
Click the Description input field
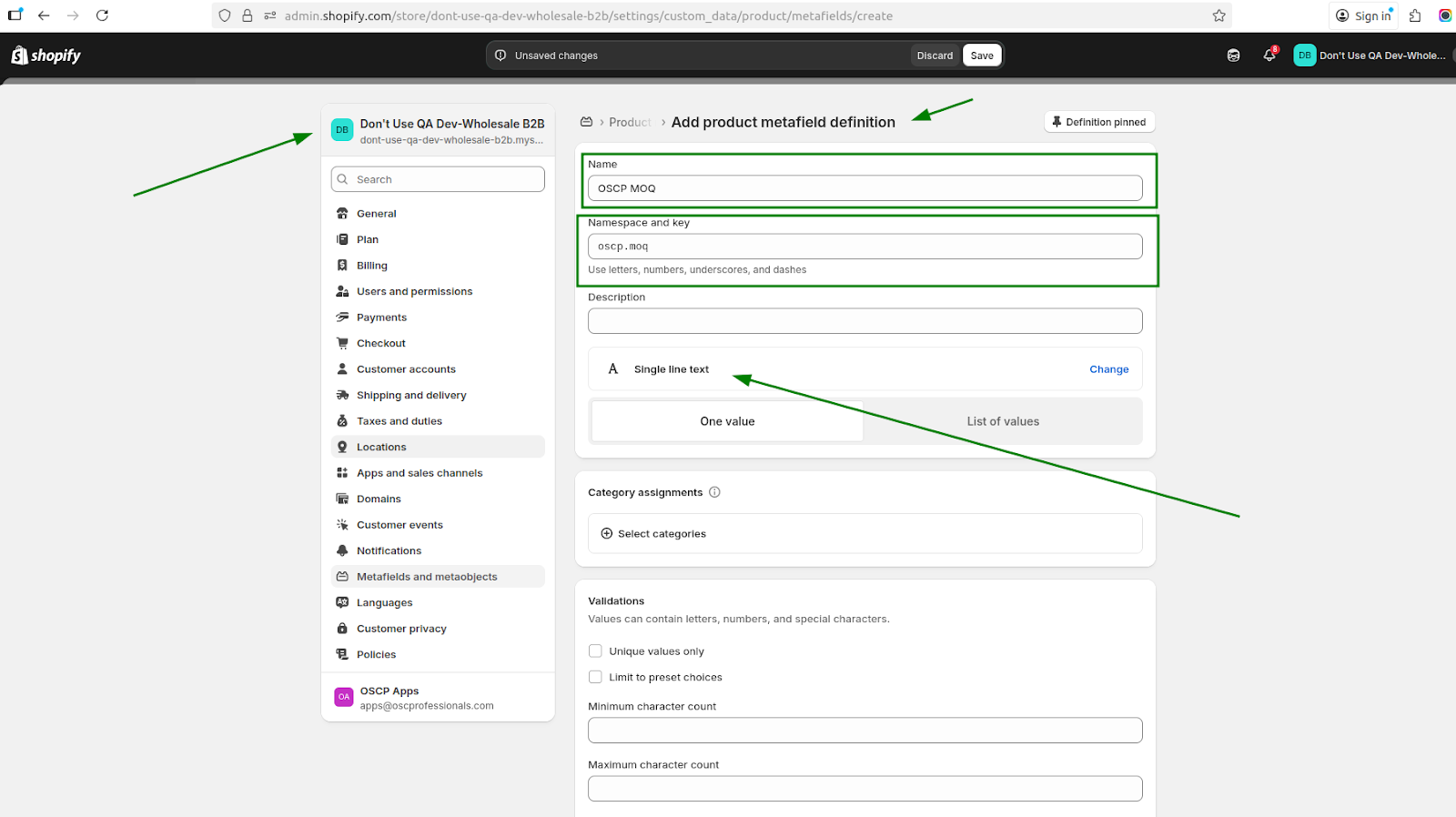click(864, 321)
